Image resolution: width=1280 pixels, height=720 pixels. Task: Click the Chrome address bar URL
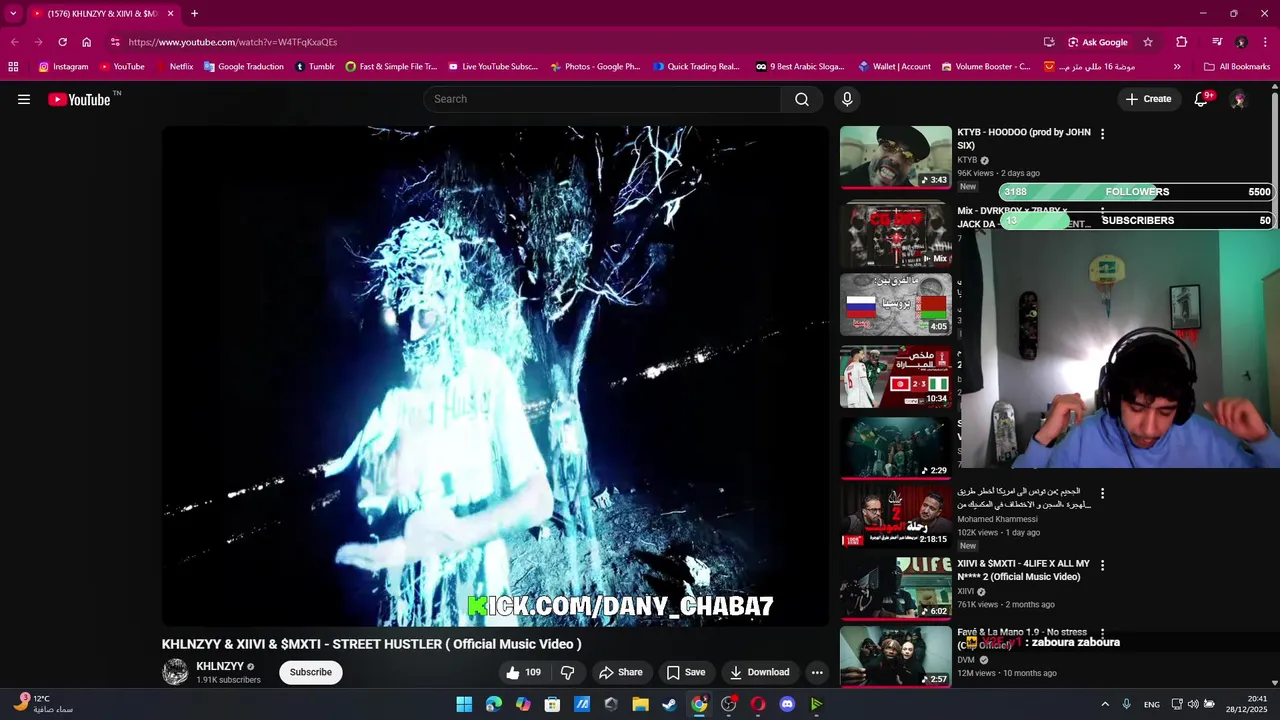click(233, 42)
